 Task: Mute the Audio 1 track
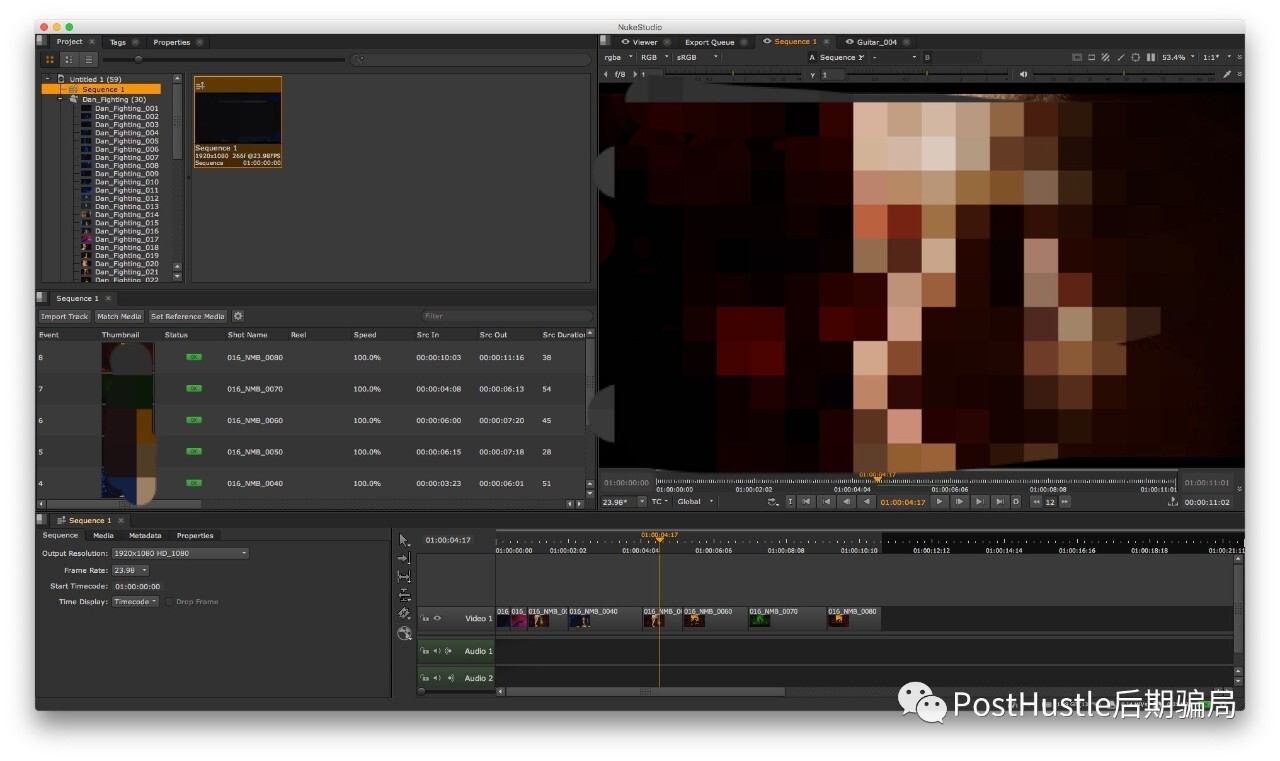437,651
